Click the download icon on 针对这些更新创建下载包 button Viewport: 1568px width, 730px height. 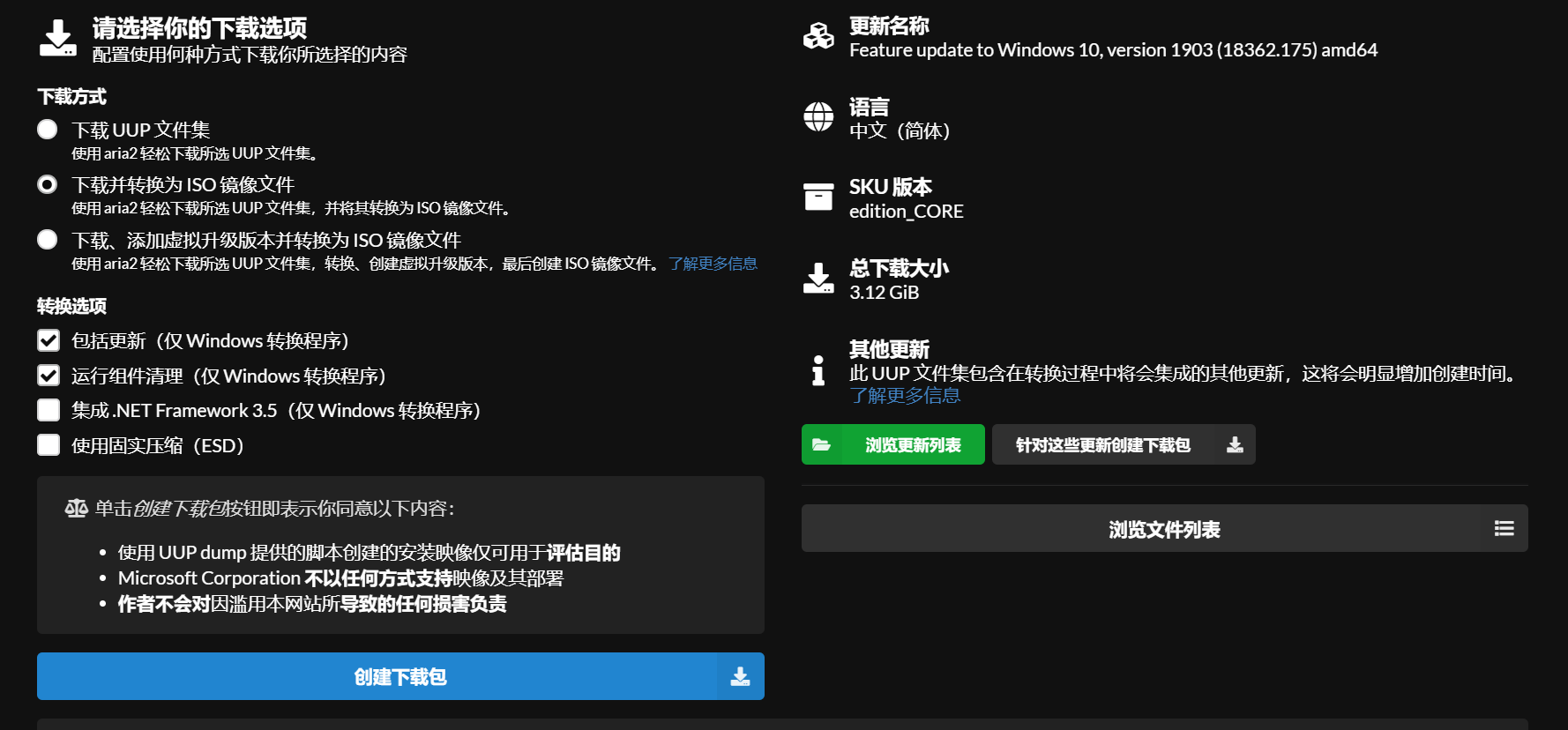(x=1235, y=445)
